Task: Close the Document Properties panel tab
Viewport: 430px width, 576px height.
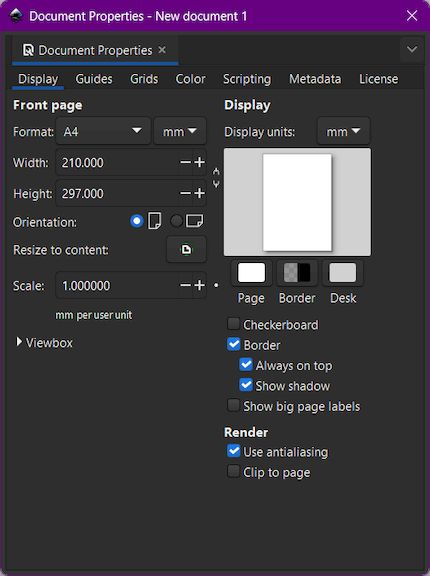Action: coord(162,50)
